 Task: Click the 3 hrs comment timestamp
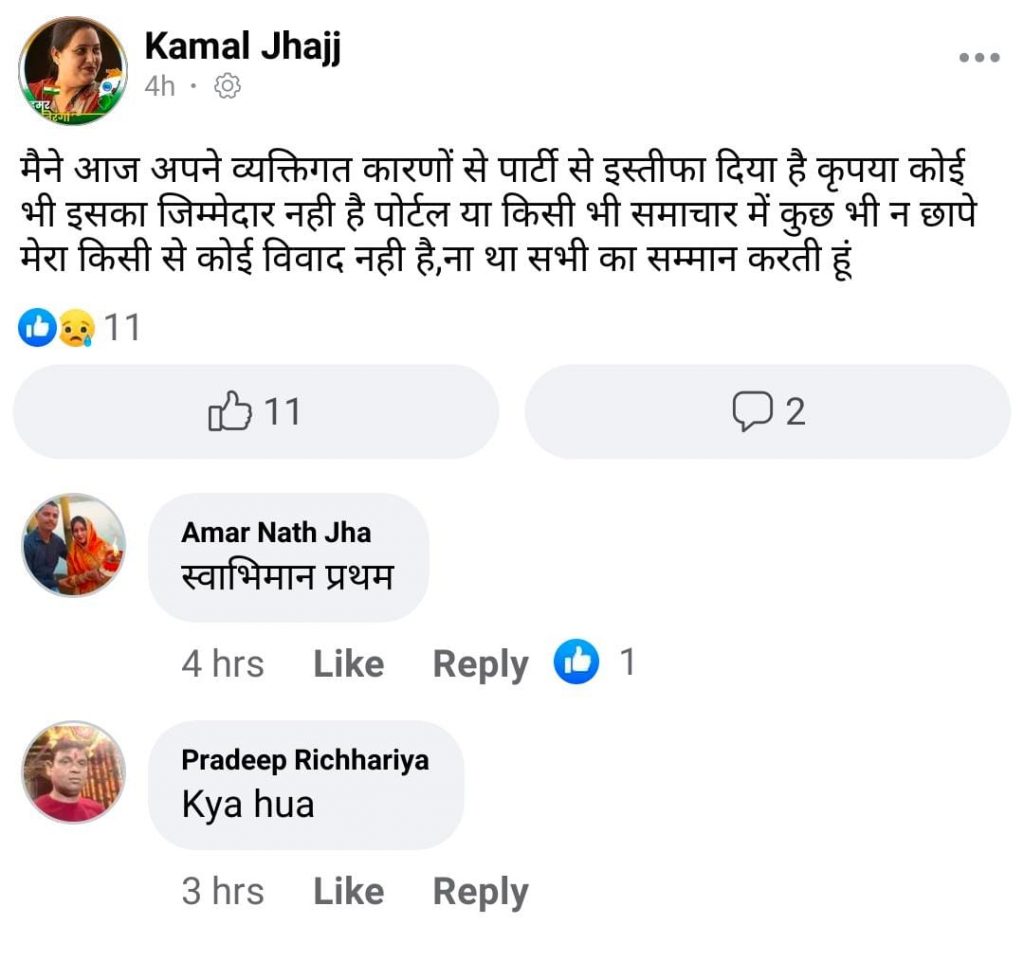click(x=222, y=892)
